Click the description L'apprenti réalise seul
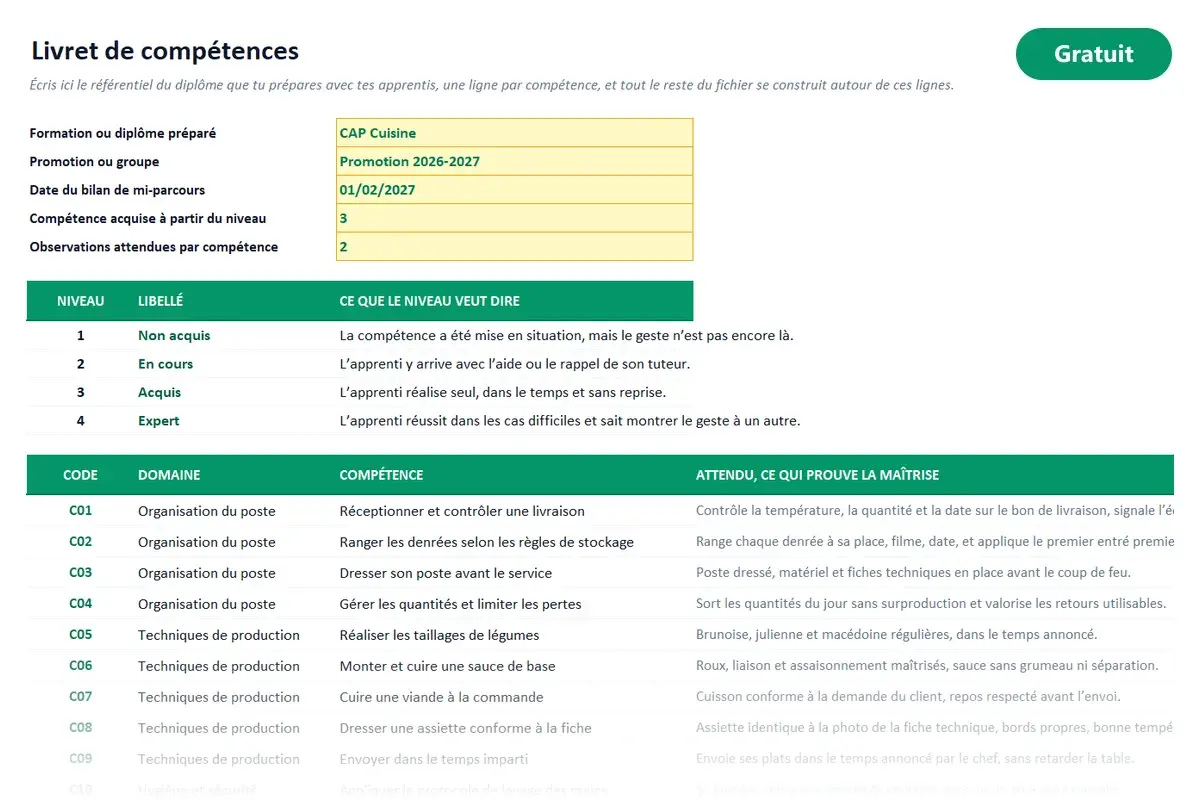The image size is (1200, 800). (x=503, y=392)
